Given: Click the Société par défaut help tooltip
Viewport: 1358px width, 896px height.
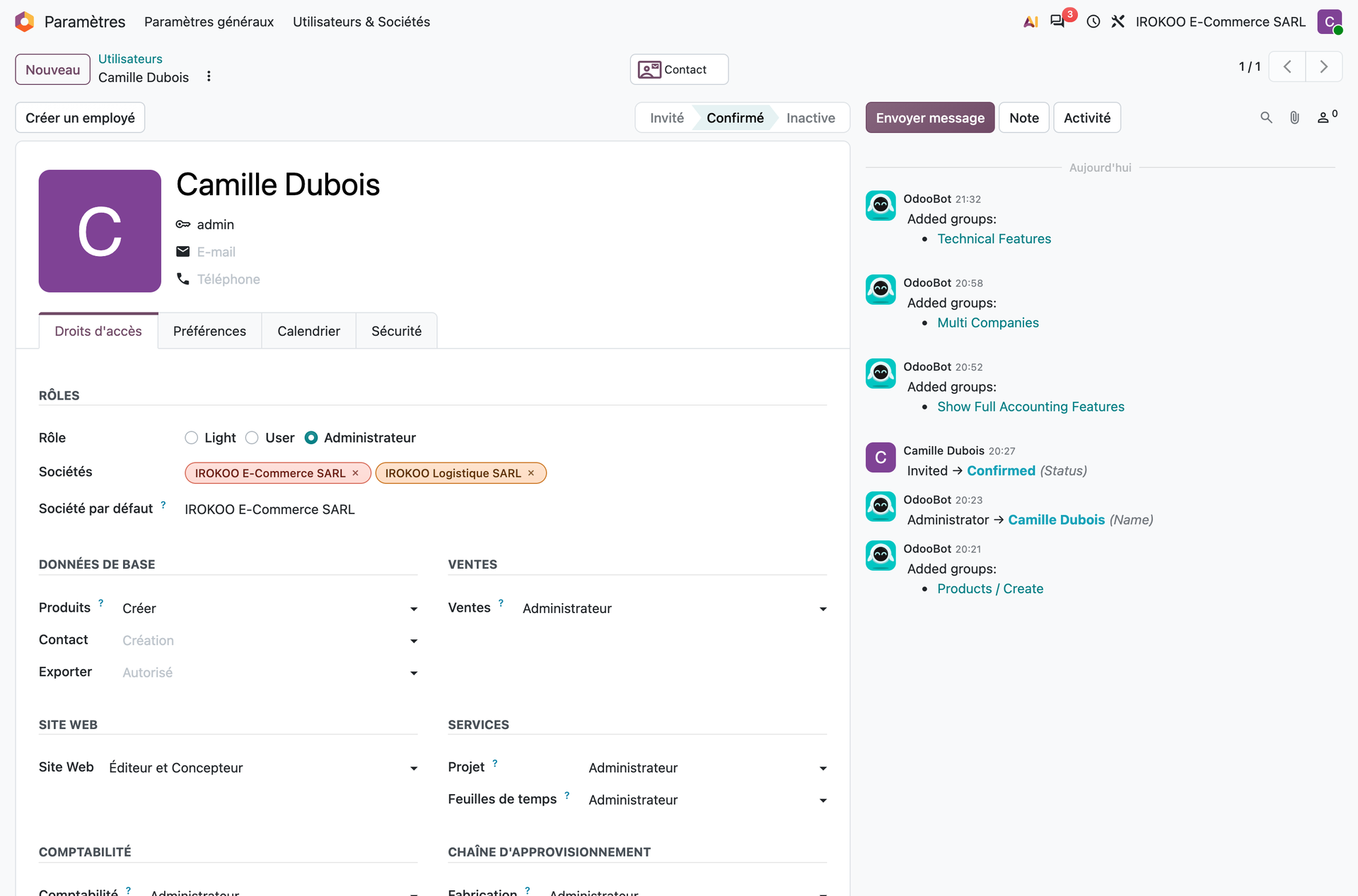Looking at the screenshot, I should [x=163, y=505].
